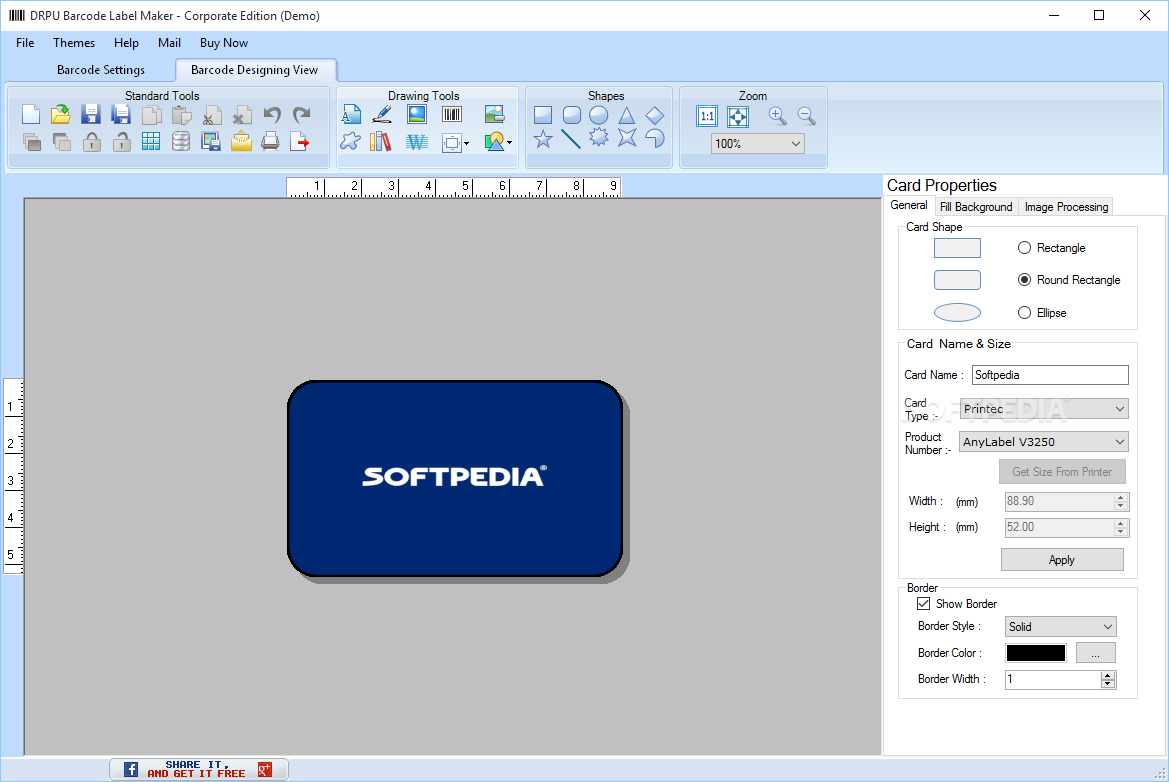
Task: Click the printer icon
Action: [271, 142]
